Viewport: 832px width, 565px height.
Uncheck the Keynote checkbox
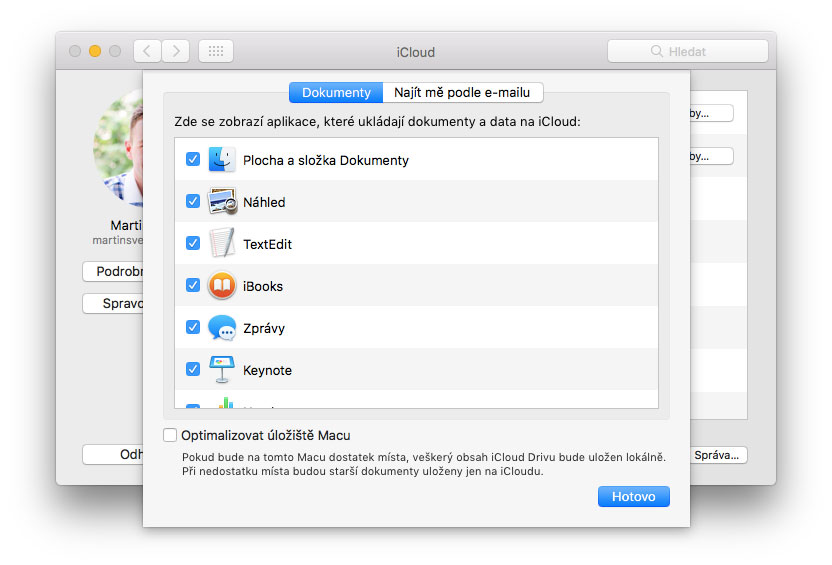click(193, 369)
